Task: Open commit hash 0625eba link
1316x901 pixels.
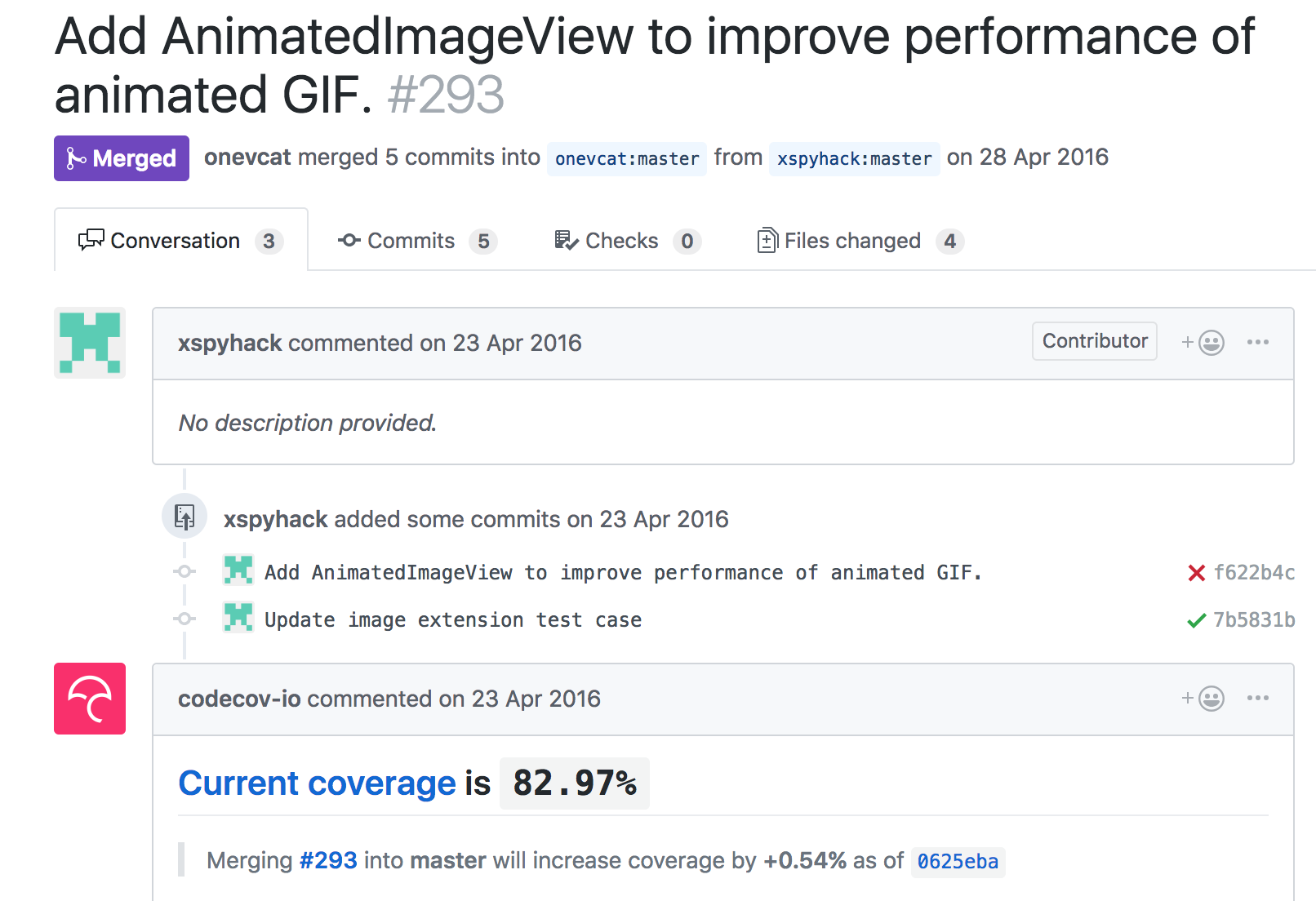Action: [x=958, y=862]
